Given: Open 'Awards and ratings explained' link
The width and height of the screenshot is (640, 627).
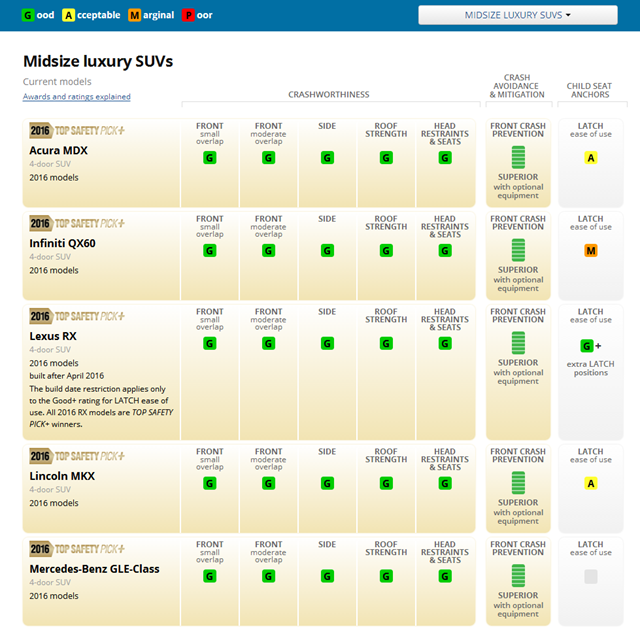Looking at the screenshot, I should pyautogui.click(x=77, y=97).
